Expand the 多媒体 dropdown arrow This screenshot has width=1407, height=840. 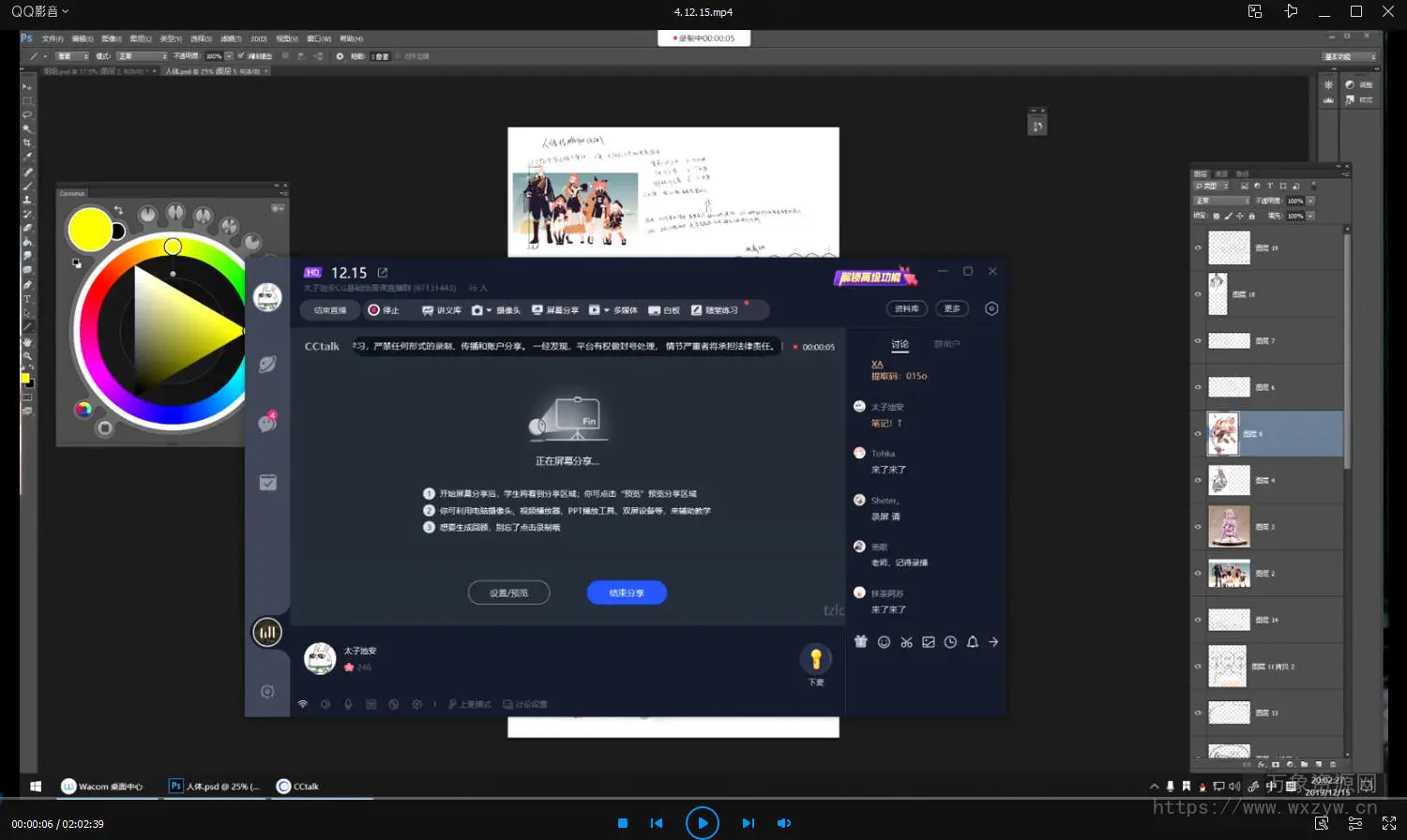(x=607, y=310)
